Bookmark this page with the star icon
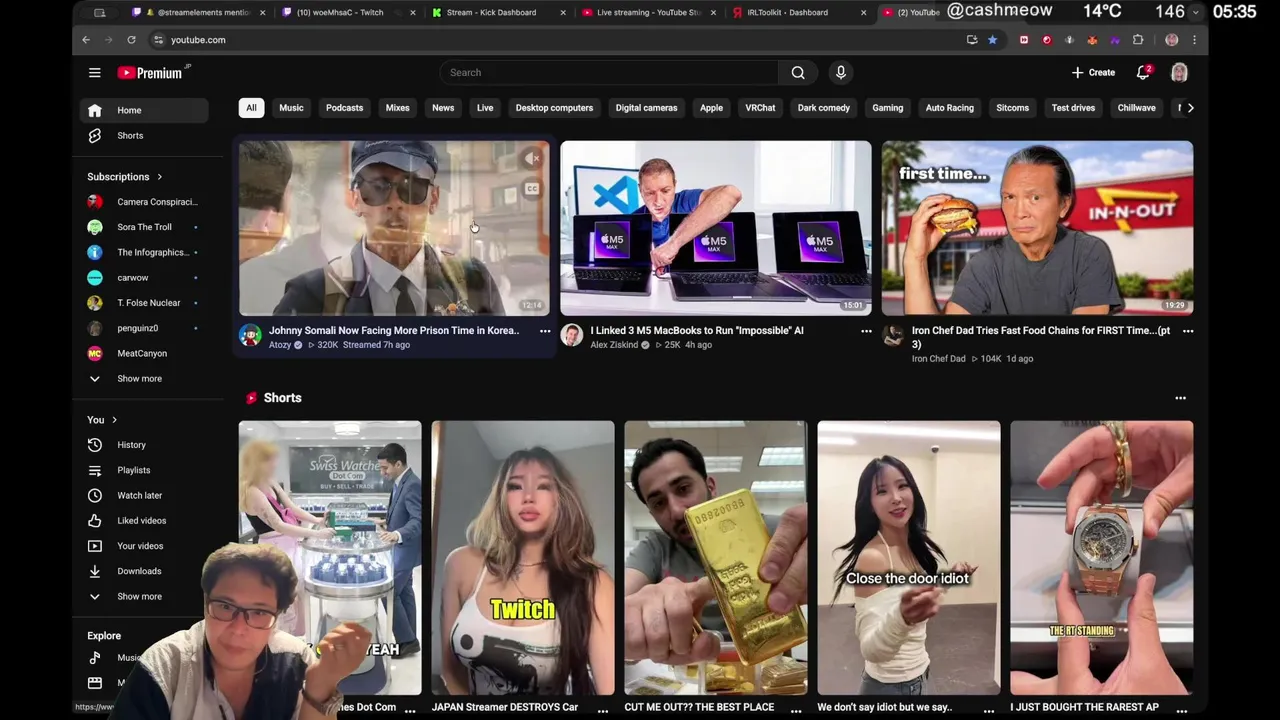Screen dimensions: 1280x720 click(x=992, y=40)
